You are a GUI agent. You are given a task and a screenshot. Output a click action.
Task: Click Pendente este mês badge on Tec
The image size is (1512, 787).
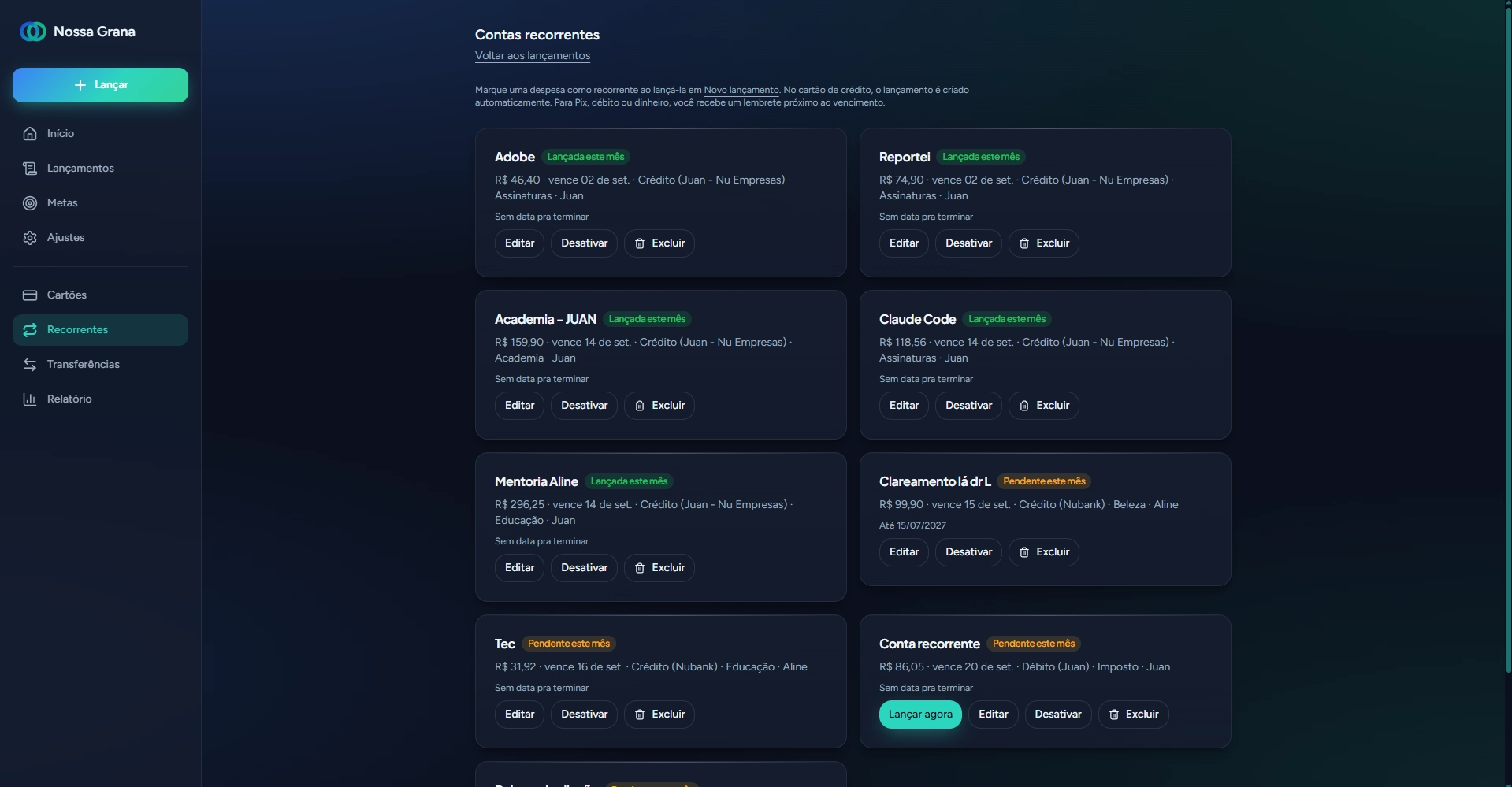(x=569, y=644)
